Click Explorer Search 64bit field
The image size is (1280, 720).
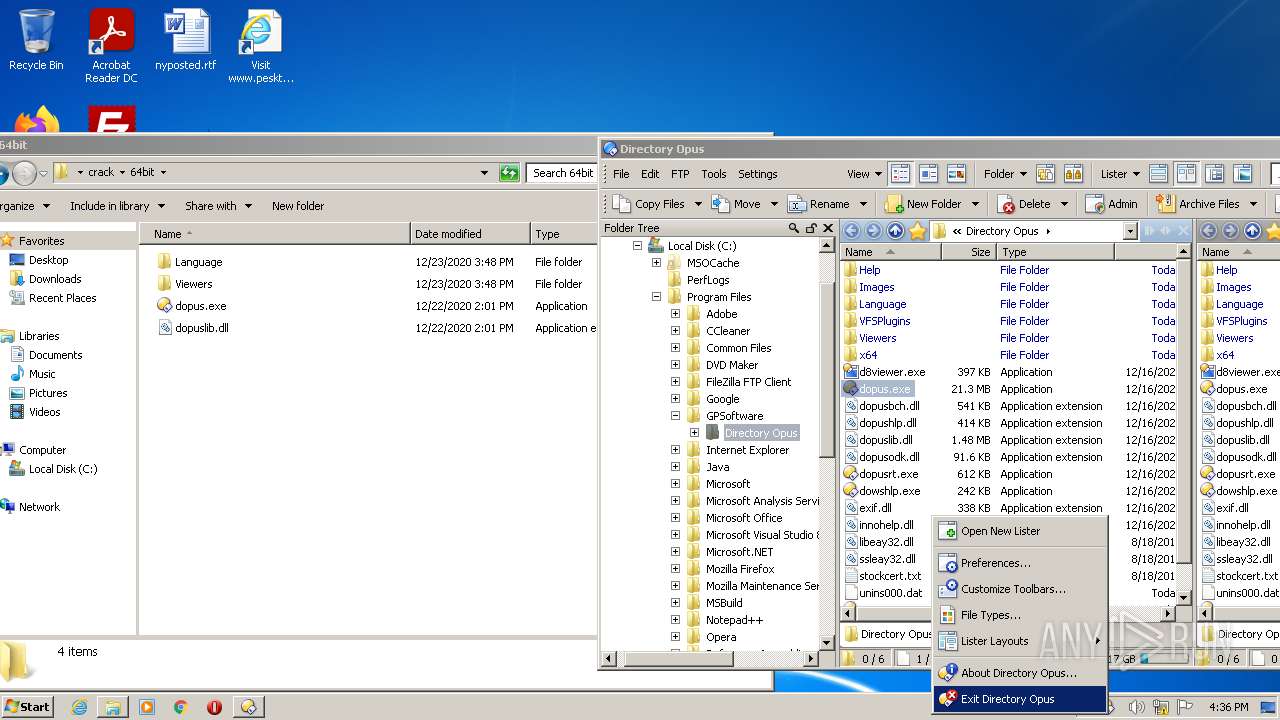tap(562, 172)
